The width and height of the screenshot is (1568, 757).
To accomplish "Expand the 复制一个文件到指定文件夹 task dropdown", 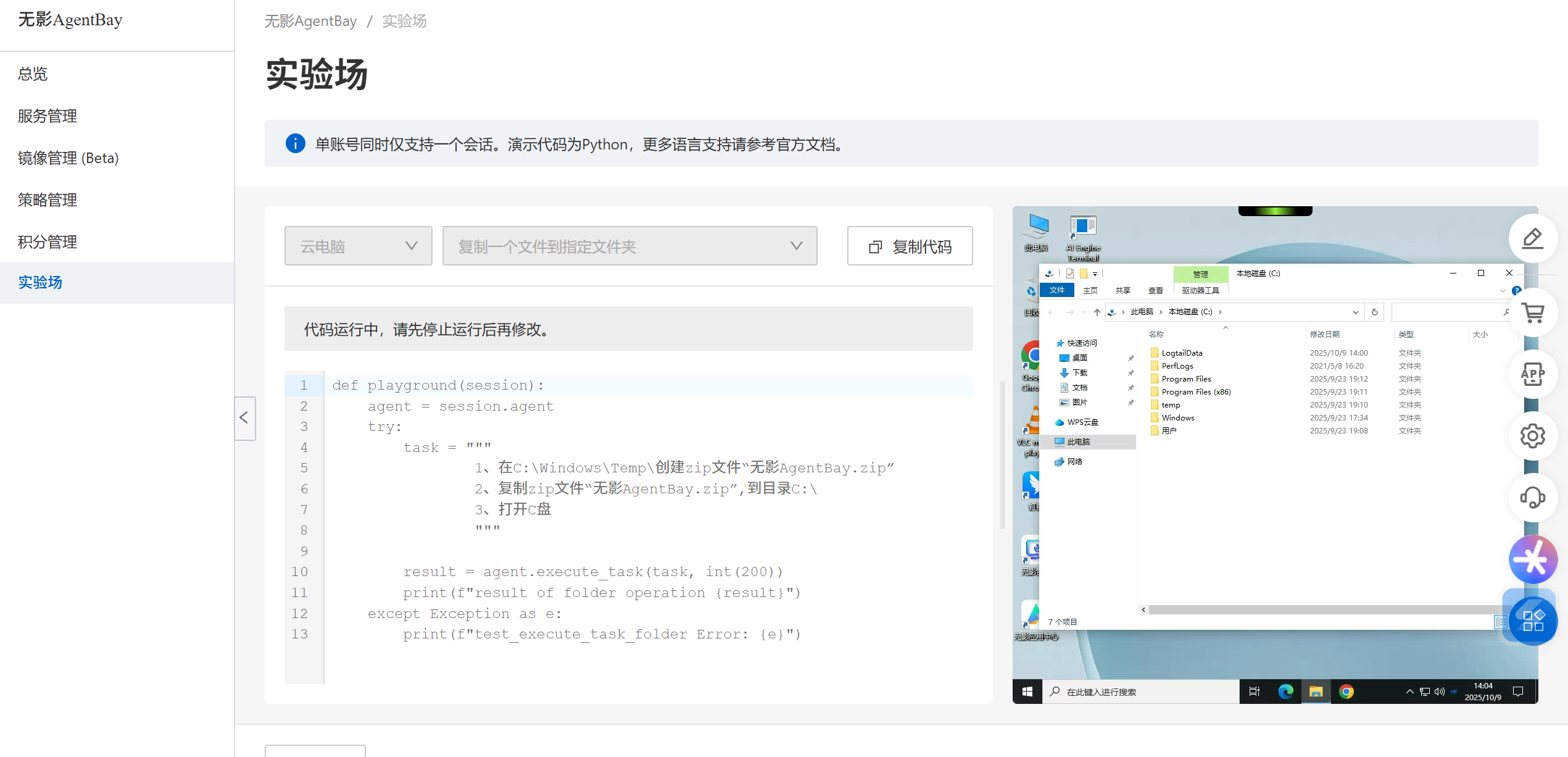I will pyautogui.click(x=629, y=246).
